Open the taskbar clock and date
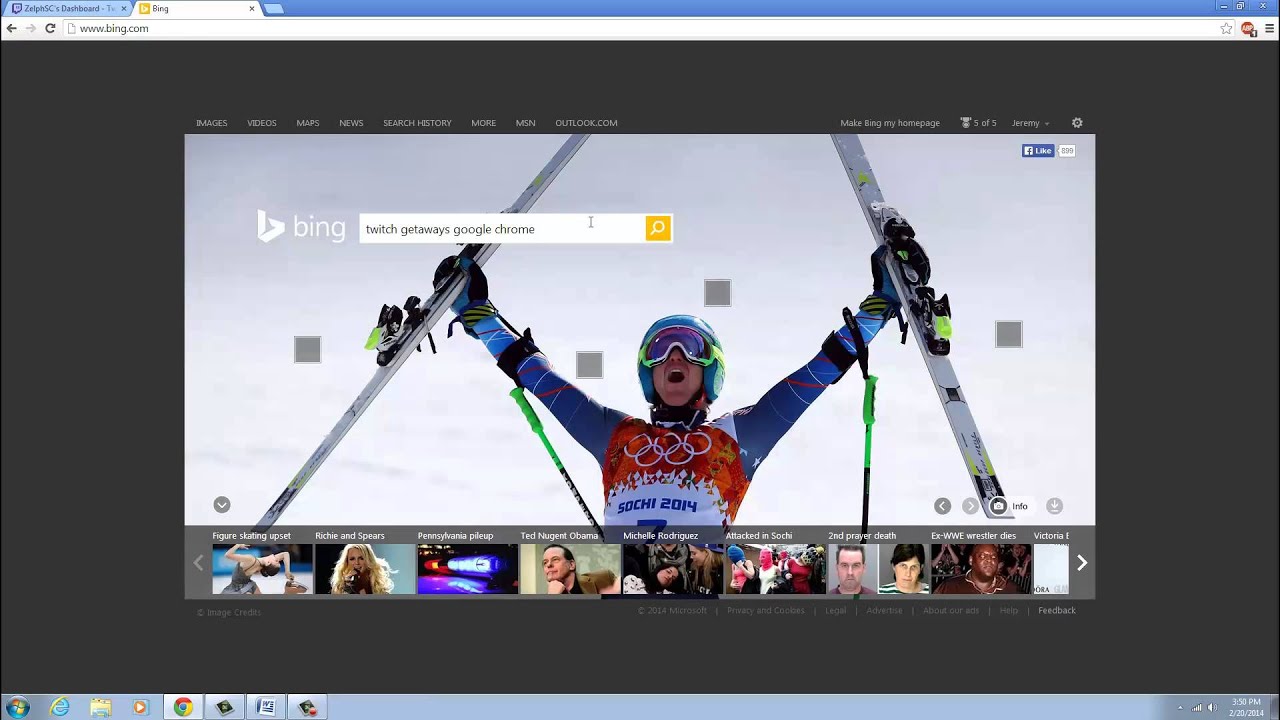Viewport: 1280px width, 720px height. [1246, 707]
